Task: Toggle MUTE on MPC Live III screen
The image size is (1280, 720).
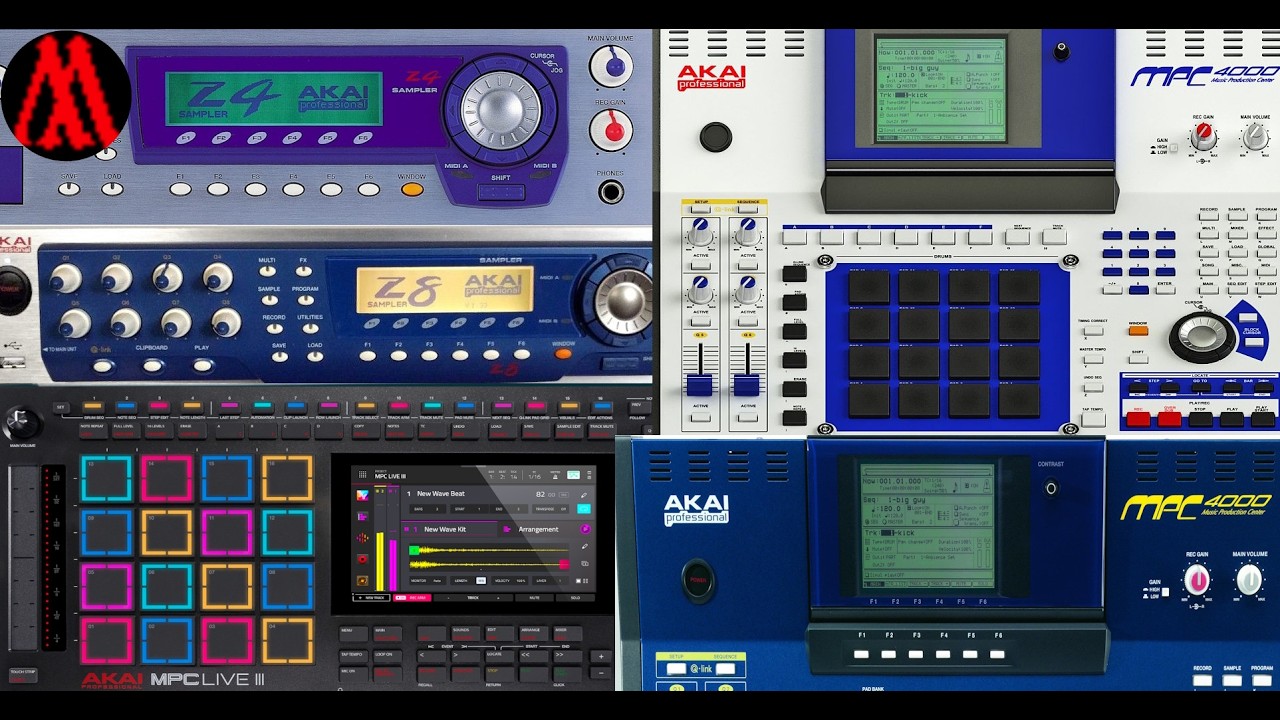Action: (x=534, y=598)
